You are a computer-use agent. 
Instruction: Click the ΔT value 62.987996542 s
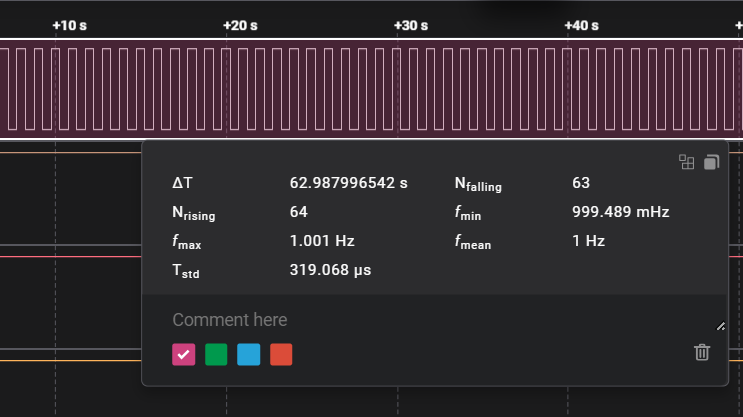coord(348,183)
